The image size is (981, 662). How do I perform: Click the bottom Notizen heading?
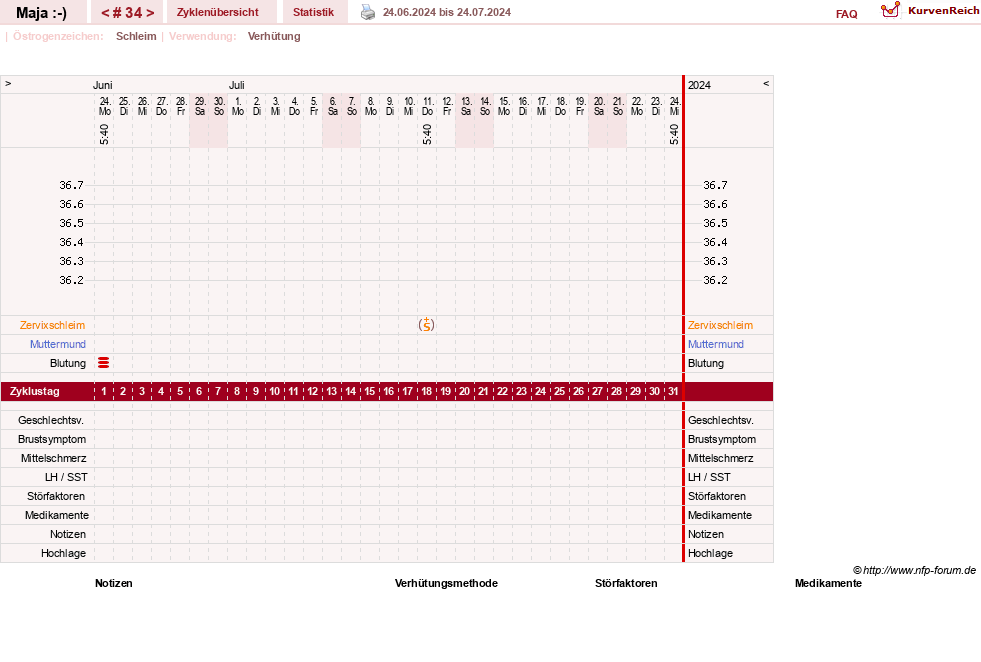tap(114, 583)
